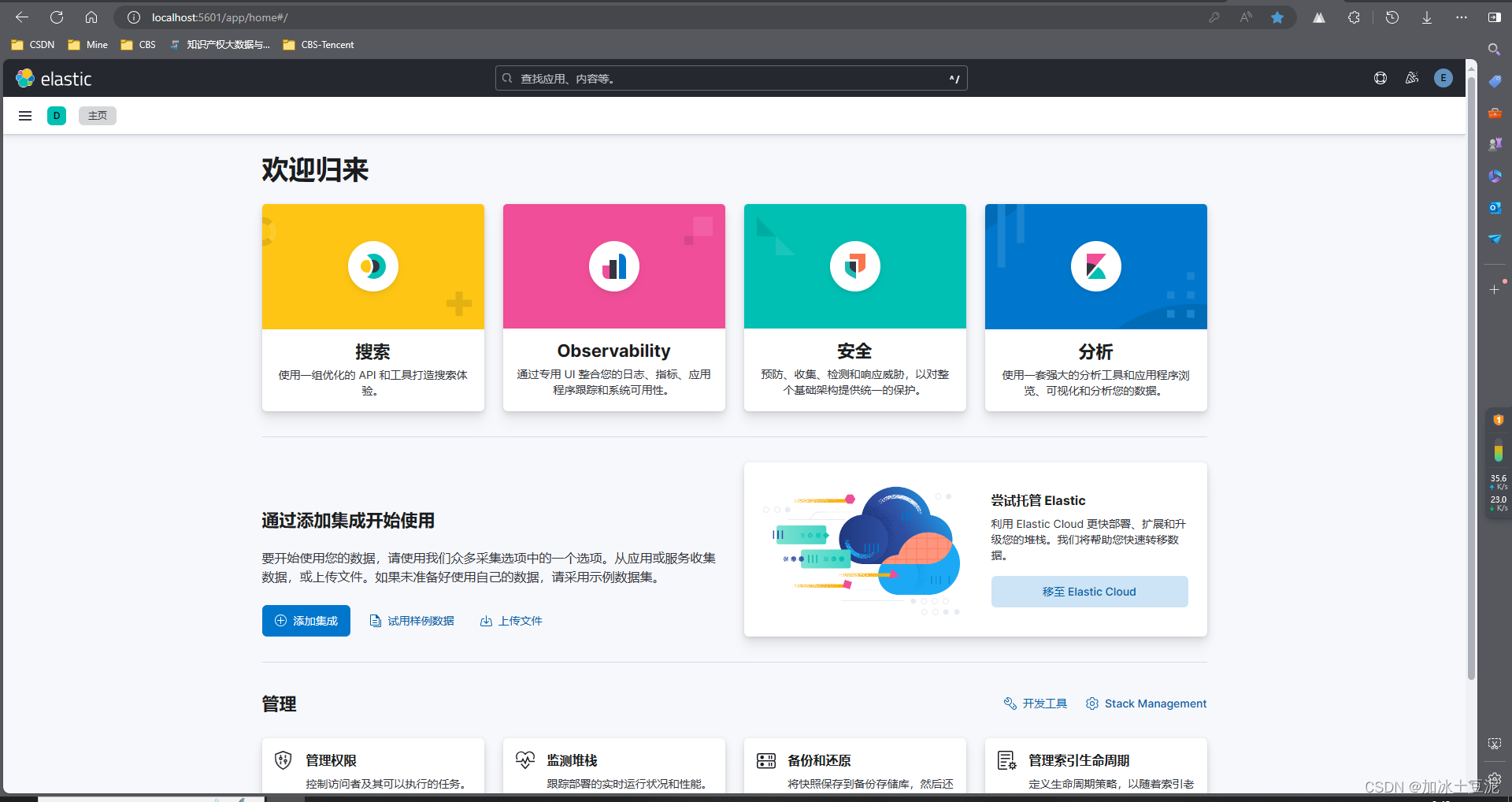Click the 管理权限 card title
Screen dimensions: 1512x802
(x=331, y=760)
